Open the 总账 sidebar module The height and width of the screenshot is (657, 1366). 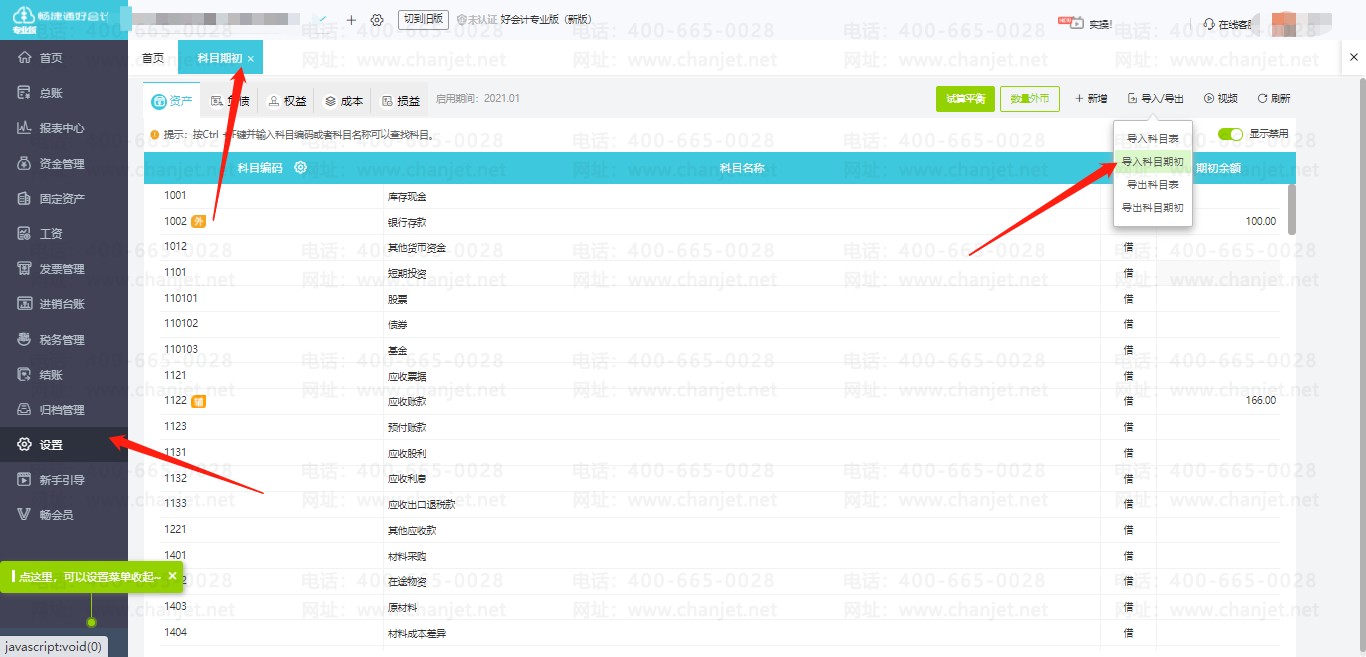pyautogui.click(x=52, y=93)
